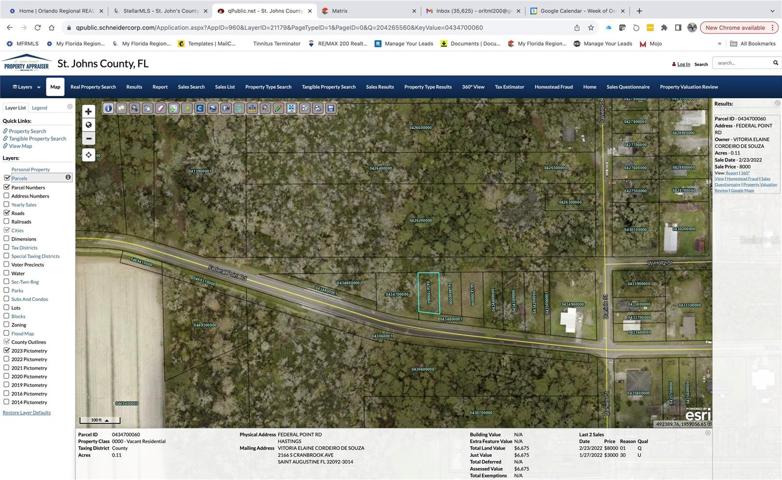The height and width of the screenshot is (480, 782).
Task: Click the crosshair locate button on map
Action: (x=88, y=155)
